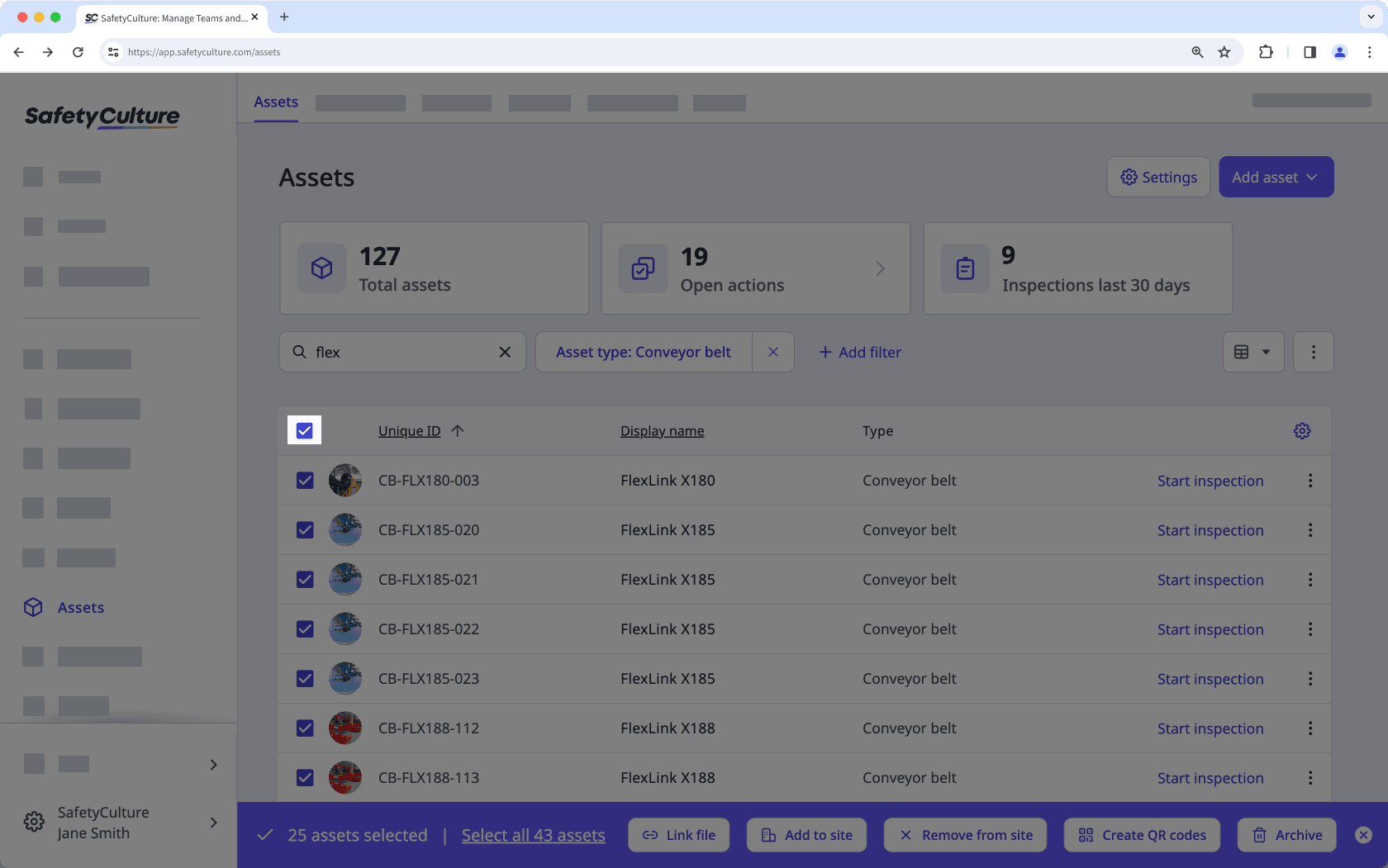
Task: Uncheck the CB-FLX188-112 row checkbox
Action: pos(305,728)
